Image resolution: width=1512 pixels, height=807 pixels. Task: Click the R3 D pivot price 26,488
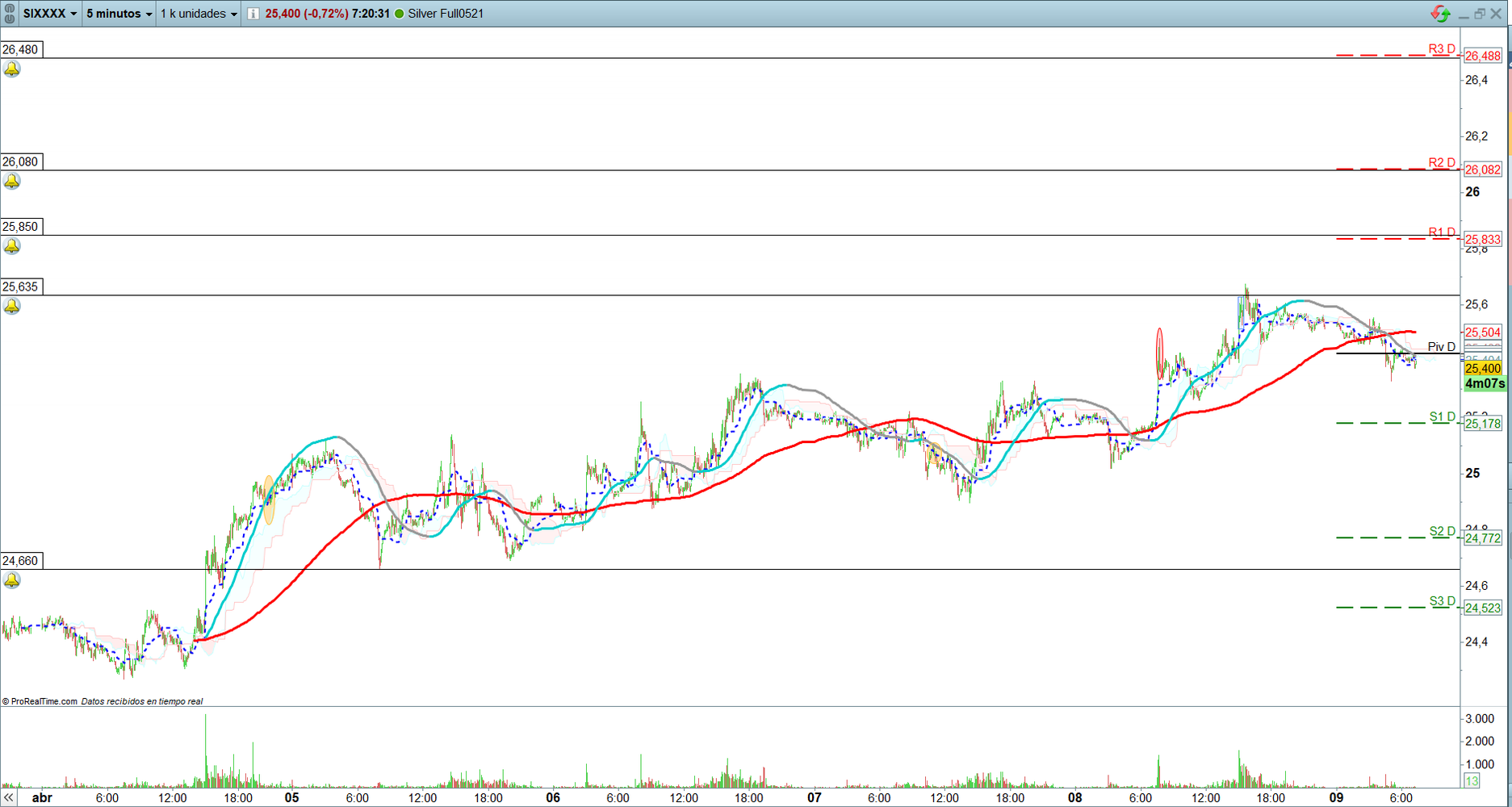coord(1482,56)
